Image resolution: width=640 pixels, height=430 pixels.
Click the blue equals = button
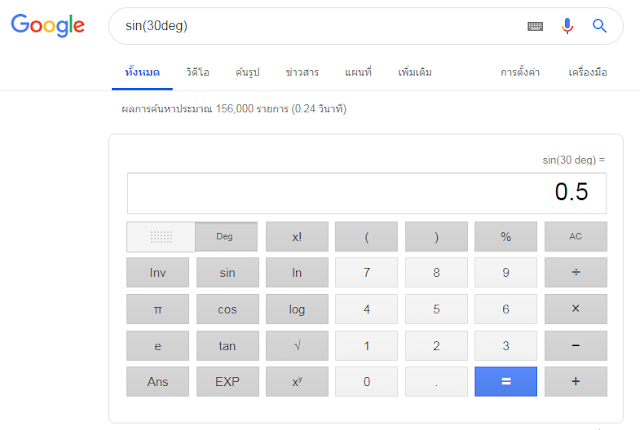pos(506,381)
